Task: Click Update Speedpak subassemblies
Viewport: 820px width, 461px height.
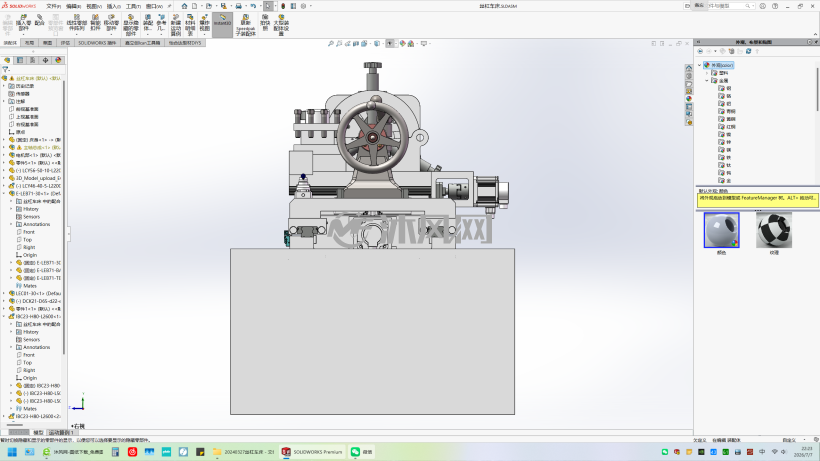Action: coord(245,25)
